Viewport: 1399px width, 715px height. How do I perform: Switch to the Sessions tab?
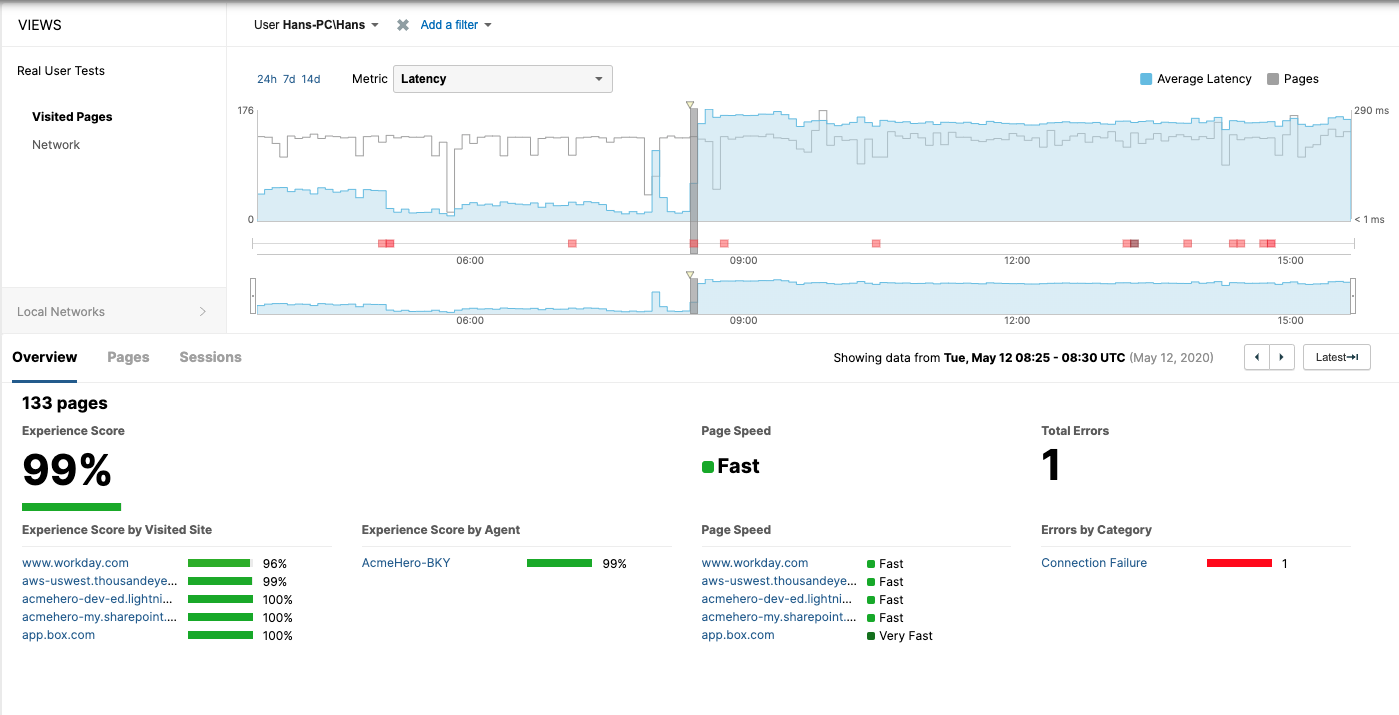[x=210, y=357]
